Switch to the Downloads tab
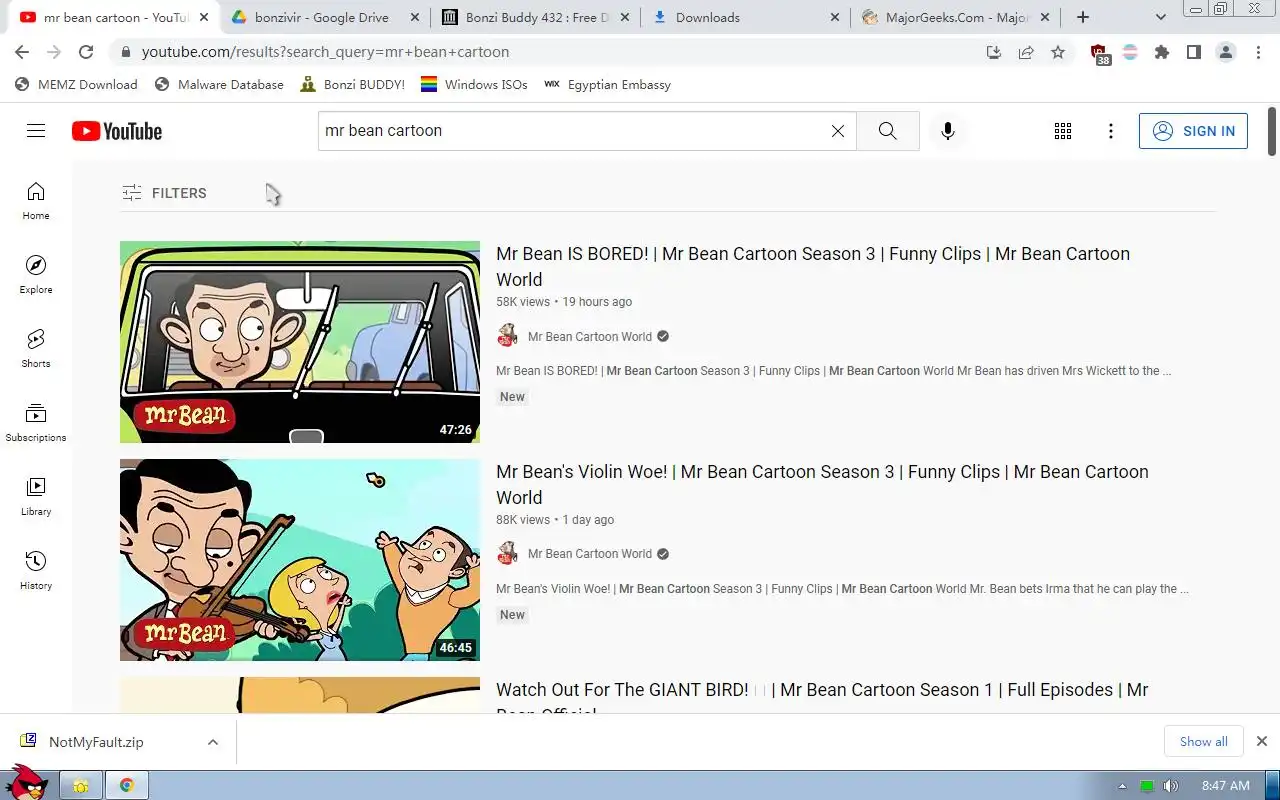 745,17
